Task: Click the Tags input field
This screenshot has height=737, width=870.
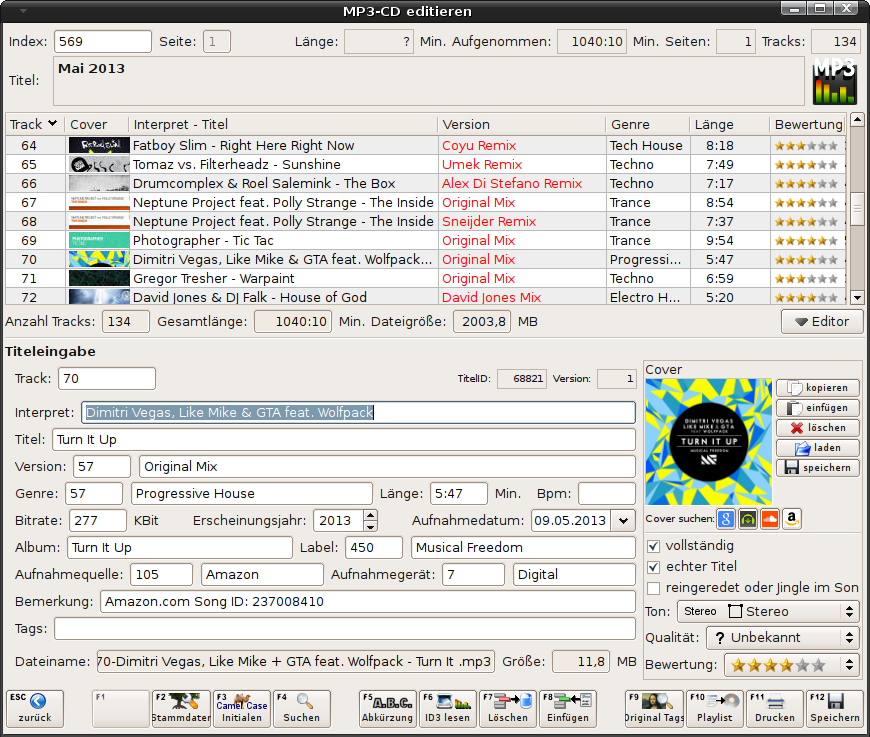Action: (x=345, y=629)
